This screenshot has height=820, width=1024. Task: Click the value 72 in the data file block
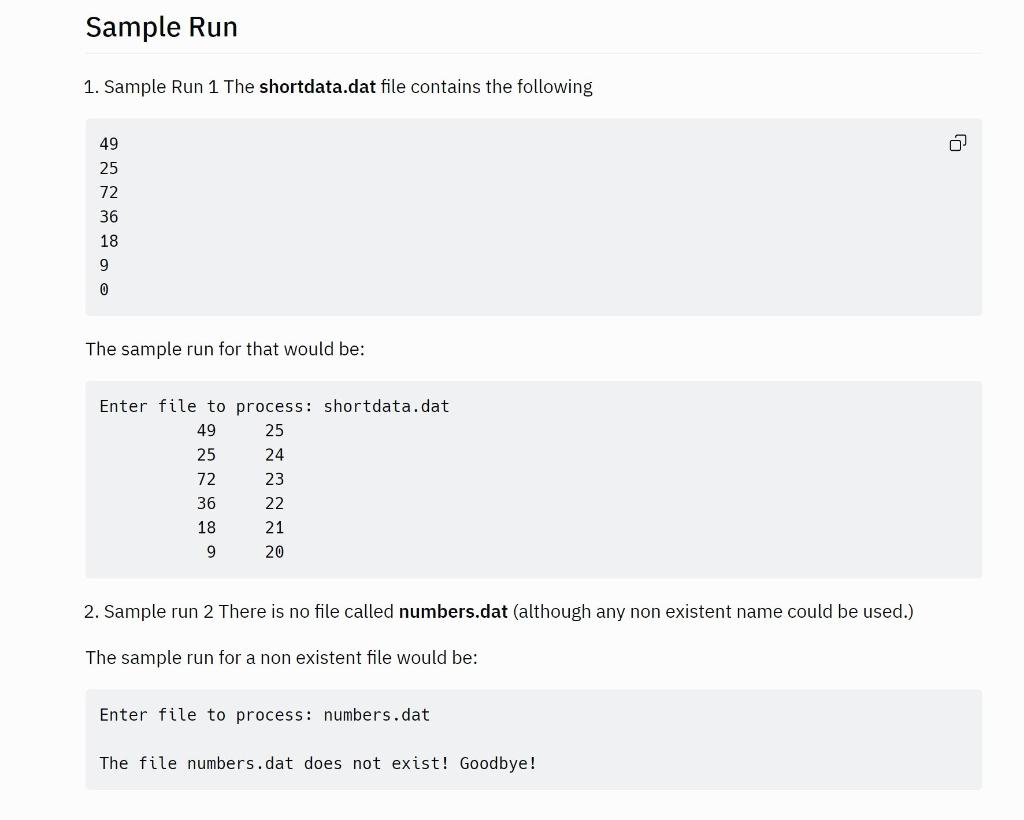pyautogui.click(x=109, y=193)
